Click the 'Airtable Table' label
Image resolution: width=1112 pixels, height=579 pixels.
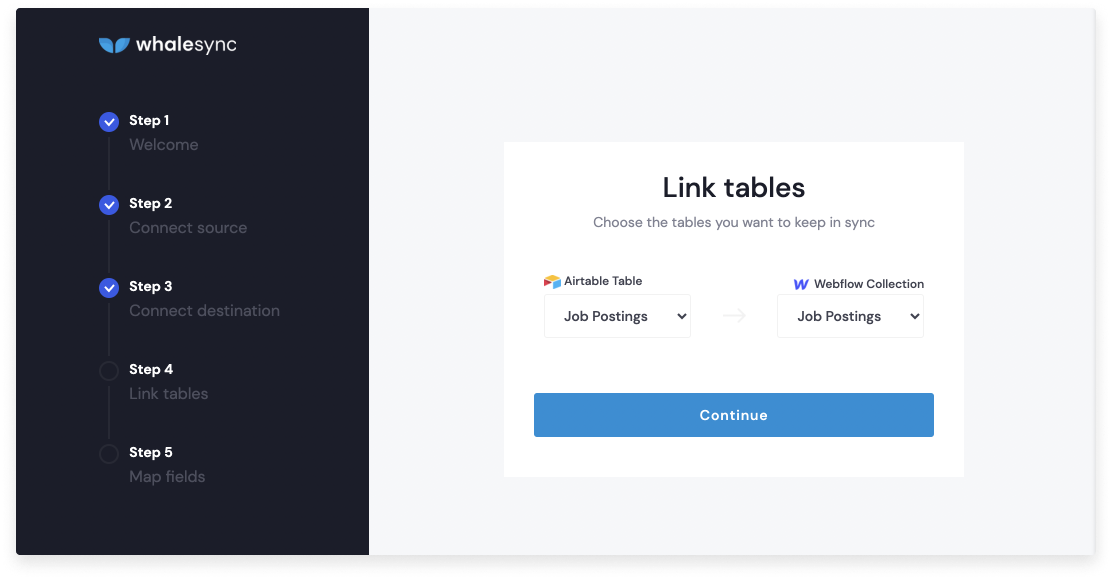tap(603, 281)
